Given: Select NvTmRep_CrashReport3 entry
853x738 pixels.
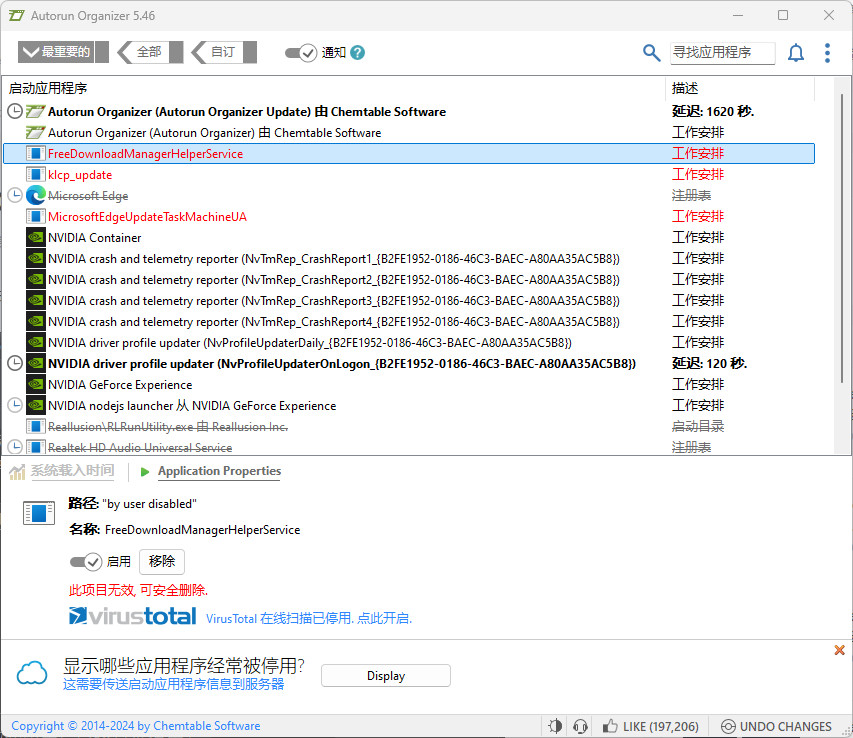Looking at the screenshot, I should coord(409,301).
